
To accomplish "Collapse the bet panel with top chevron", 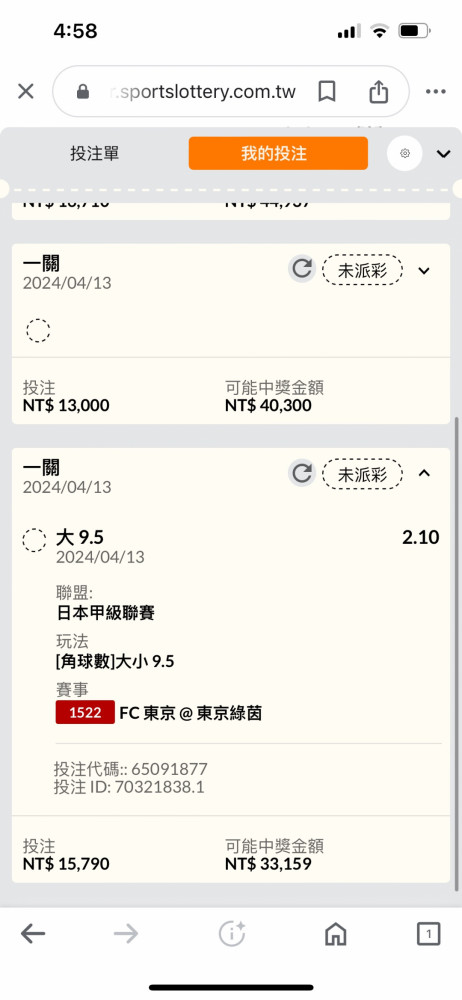I will (x=443, y=154).
